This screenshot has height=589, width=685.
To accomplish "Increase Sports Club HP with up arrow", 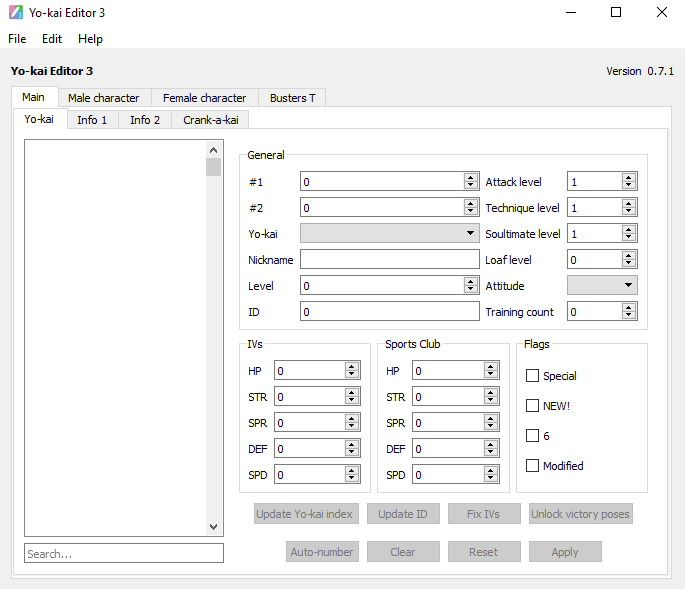I will click(x=491, y=366).
